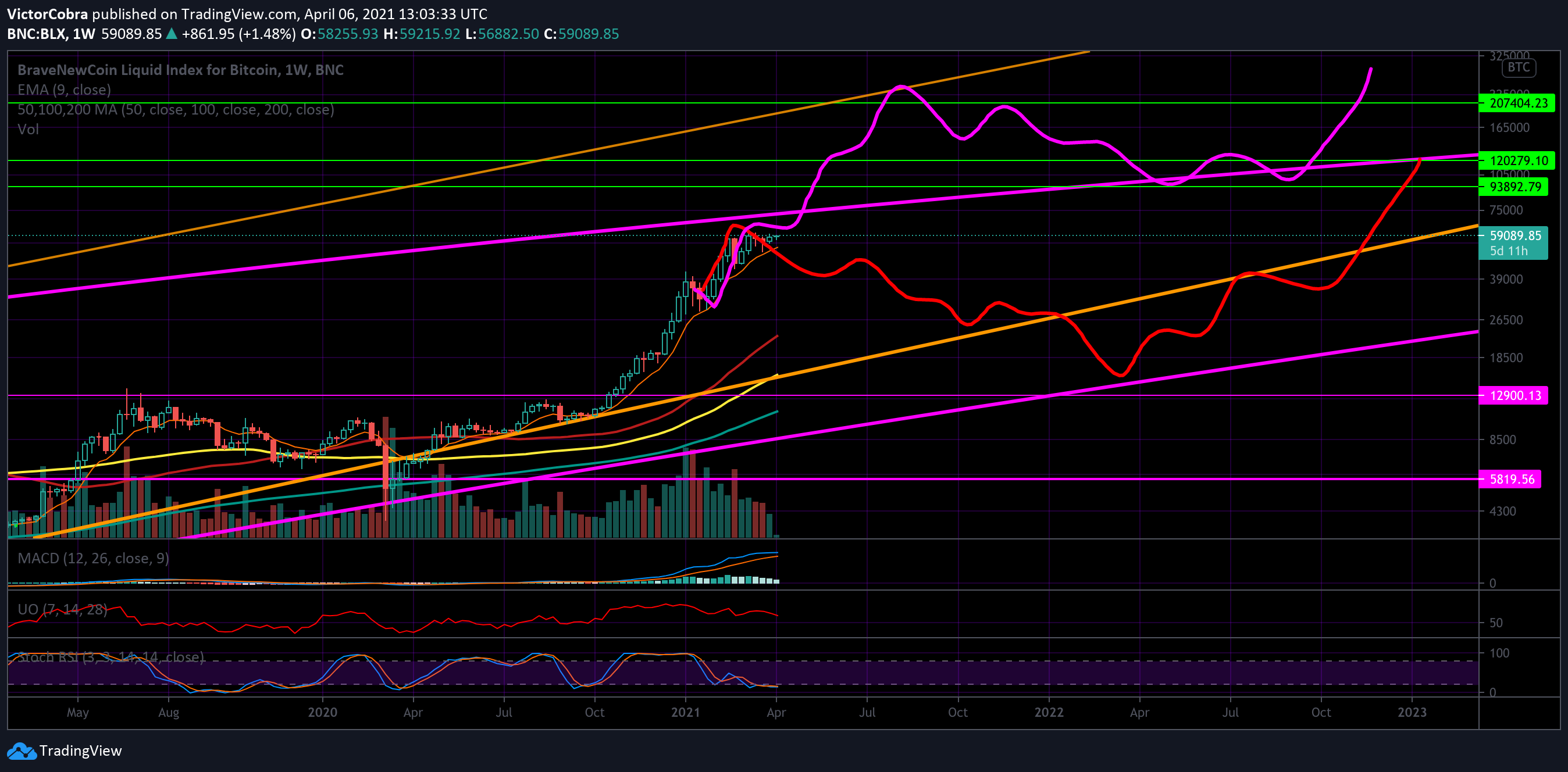Image resolution: width=1568 pixels, height=772 pixels.
Task: Click the BTC currency badge
Action: click(1519, 67)
